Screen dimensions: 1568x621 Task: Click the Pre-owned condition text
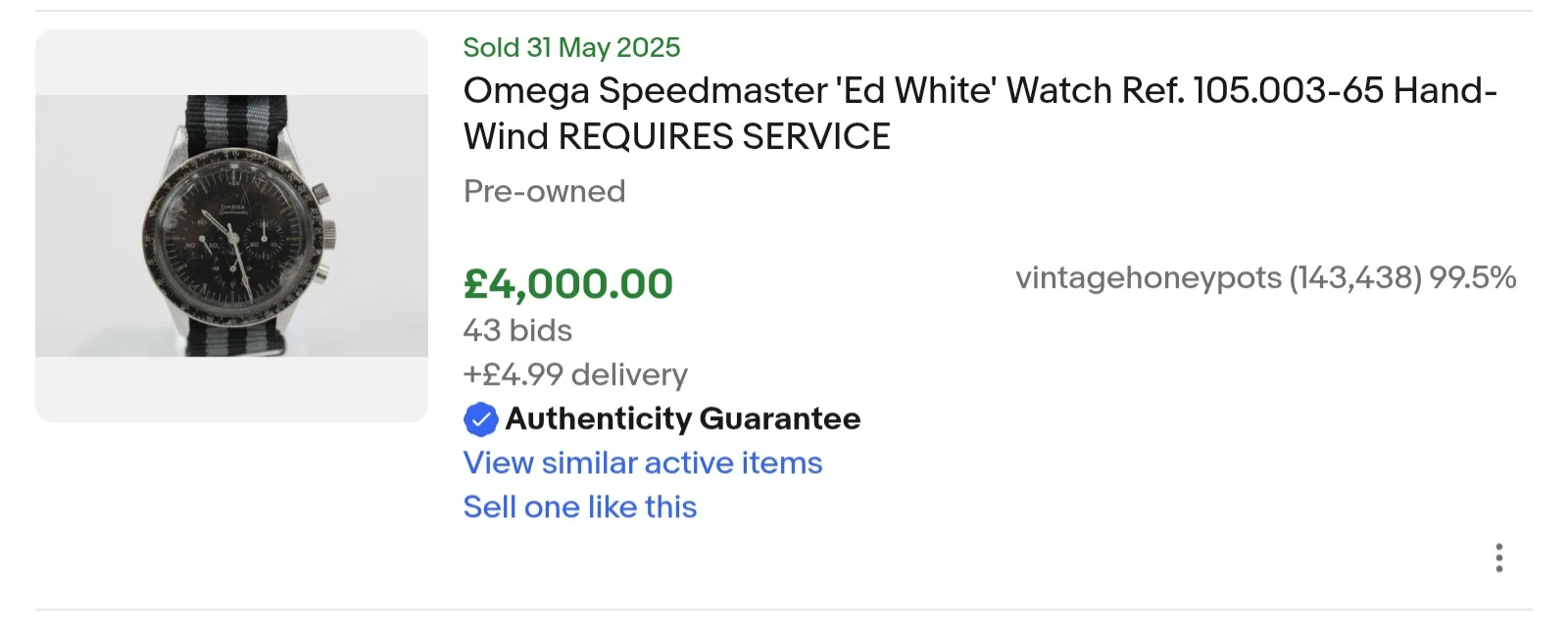pos(544,191)
